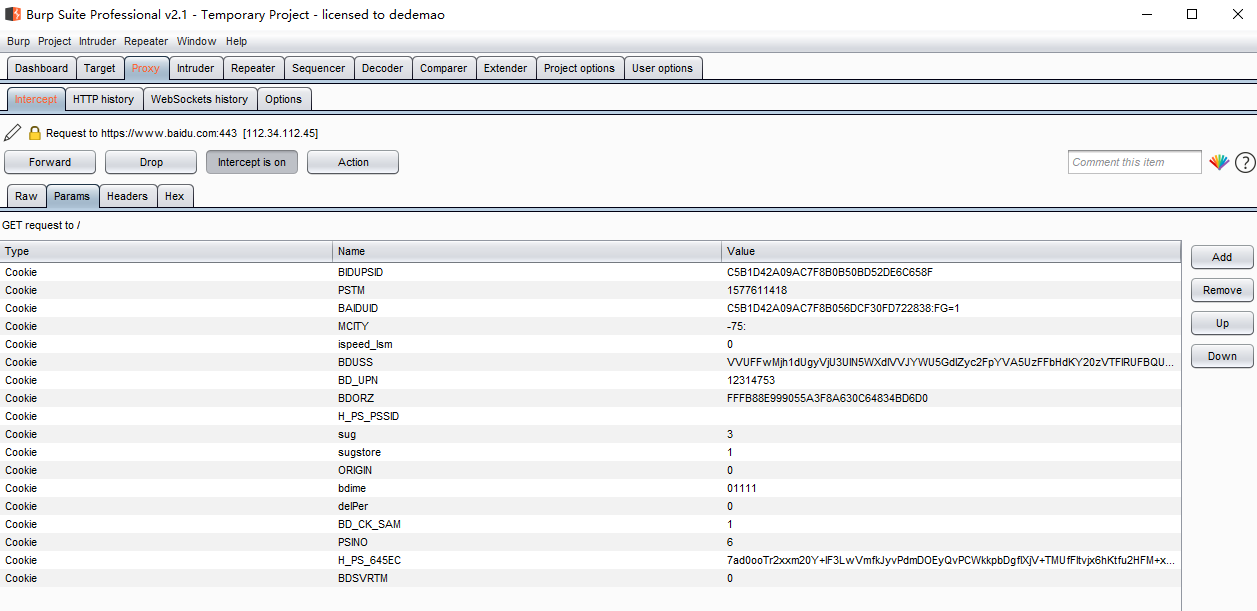Viewport: 1257px width, 611px height.
Task: Forward the intercepted request
Action: pos(50,162)
